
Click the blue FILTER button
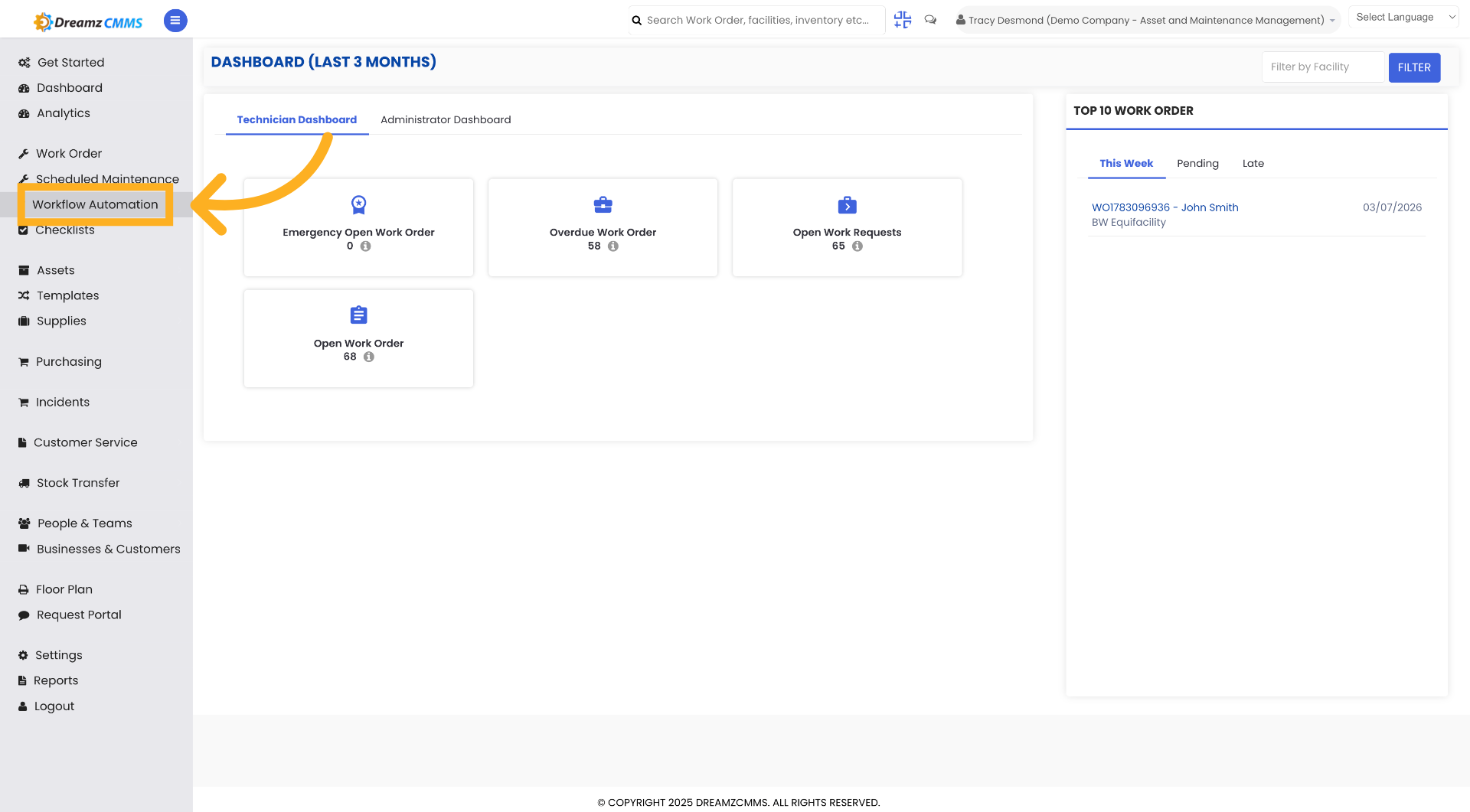point(1414,67)
